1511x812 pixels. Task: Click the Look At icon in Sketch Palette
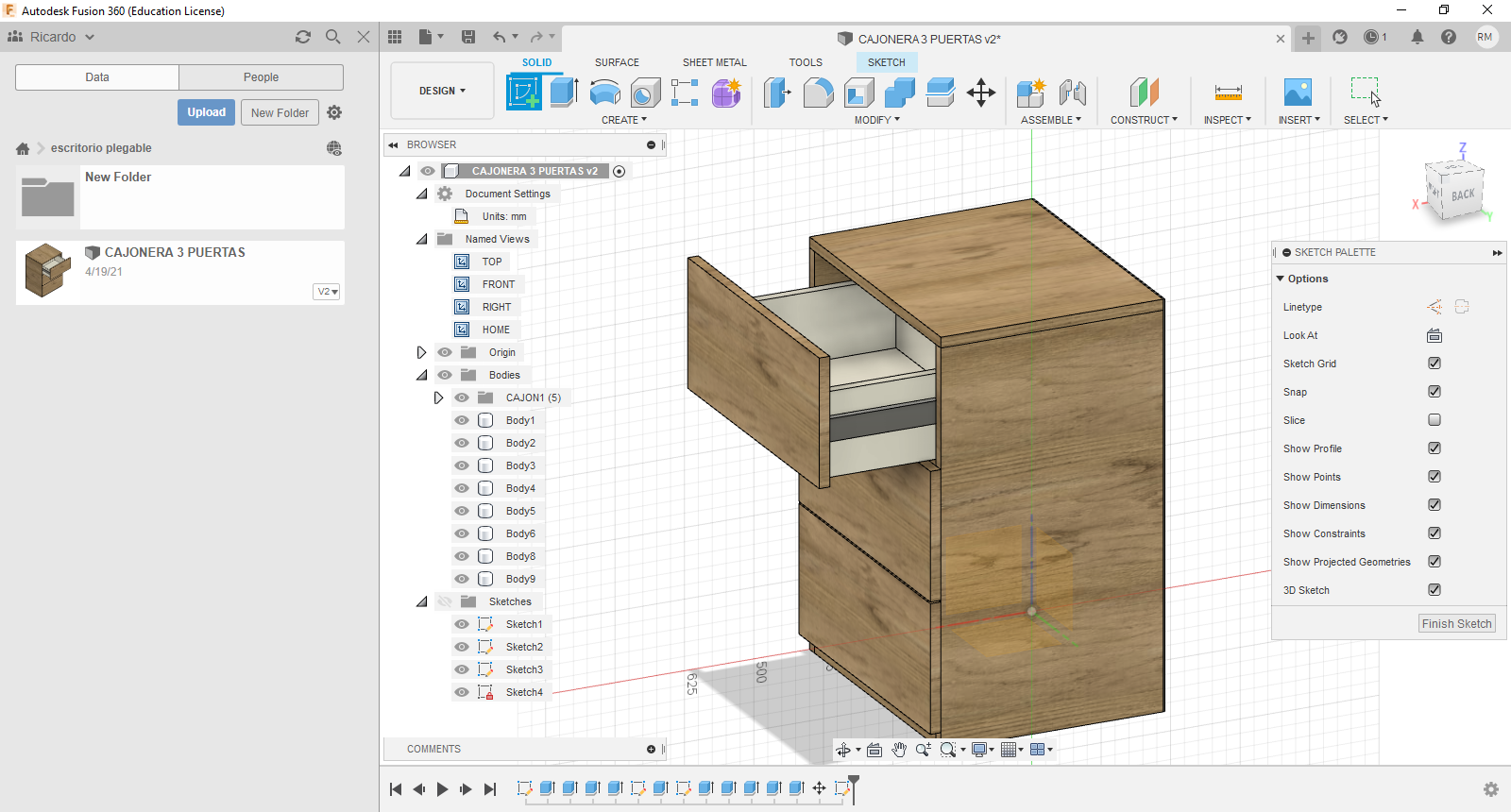tap(1435, 335)
